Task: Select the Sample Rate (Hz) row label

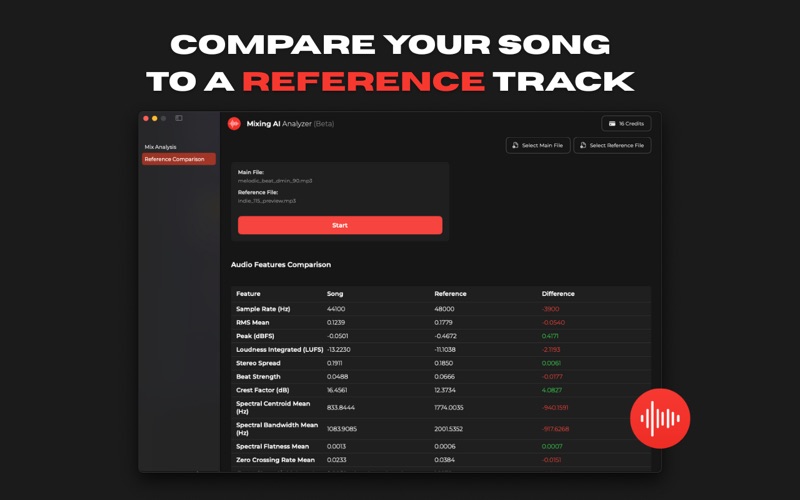Action: tap(263, 309)
